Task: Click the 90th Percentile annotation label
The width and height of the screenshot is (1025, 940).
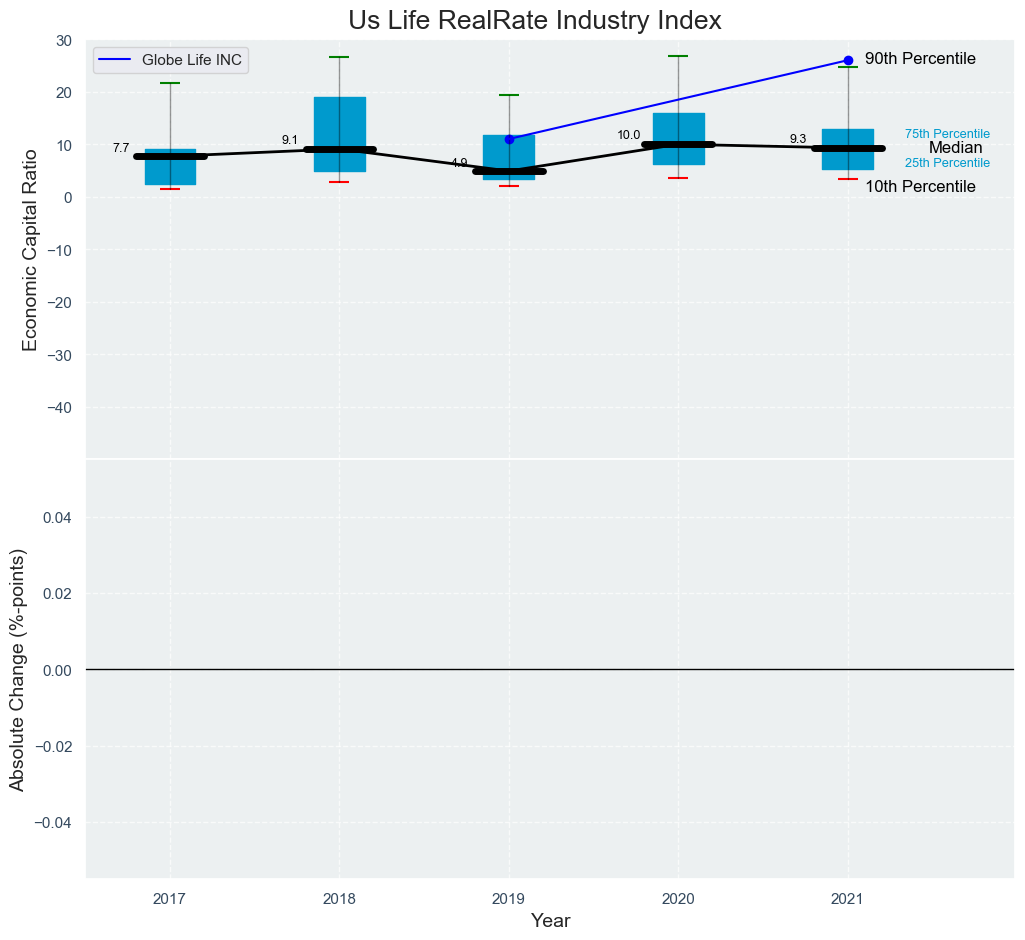Action: (x=920, y=59)
